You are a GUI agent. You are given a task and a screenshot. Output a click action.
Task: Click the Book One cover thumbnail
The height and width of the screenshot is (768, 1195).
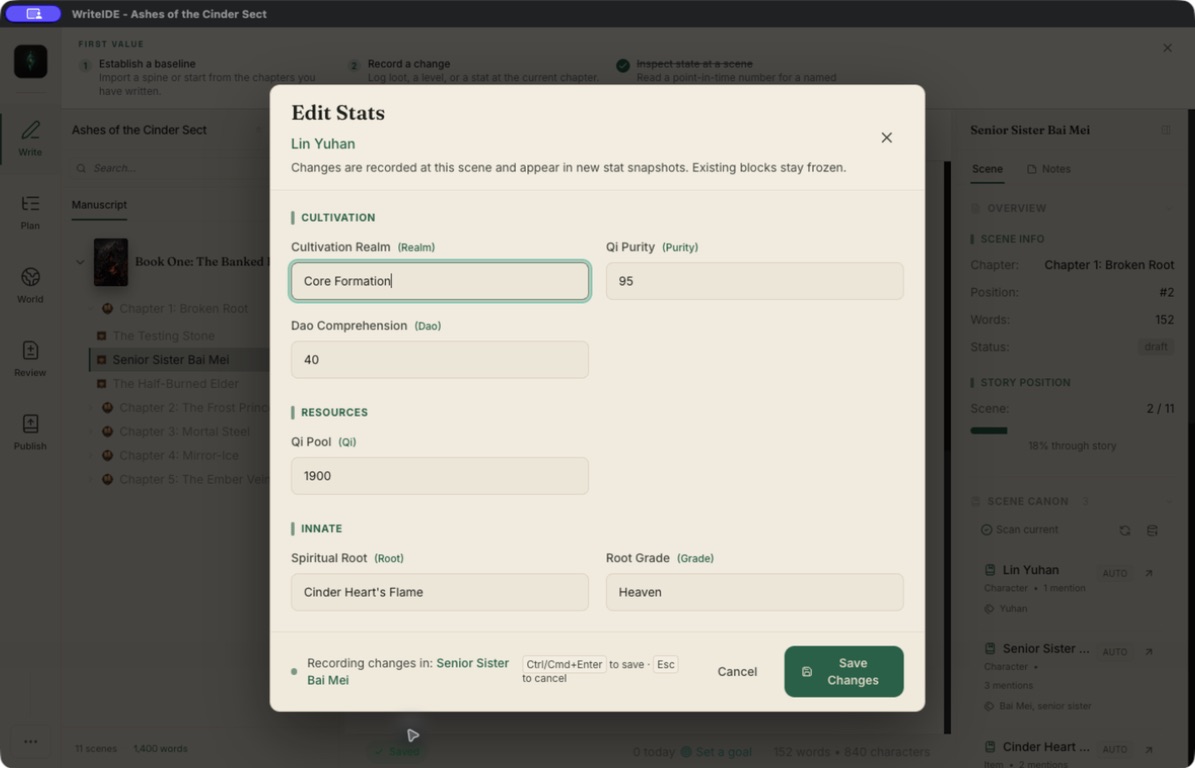(x=111, y=262)
